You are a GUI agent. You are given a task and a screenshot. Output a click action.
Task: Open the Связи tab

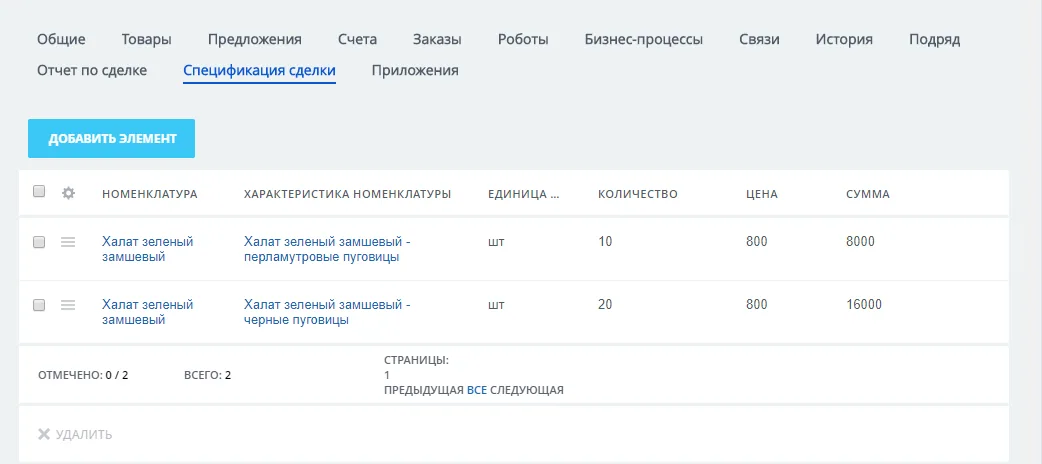[x=759, y=39]
